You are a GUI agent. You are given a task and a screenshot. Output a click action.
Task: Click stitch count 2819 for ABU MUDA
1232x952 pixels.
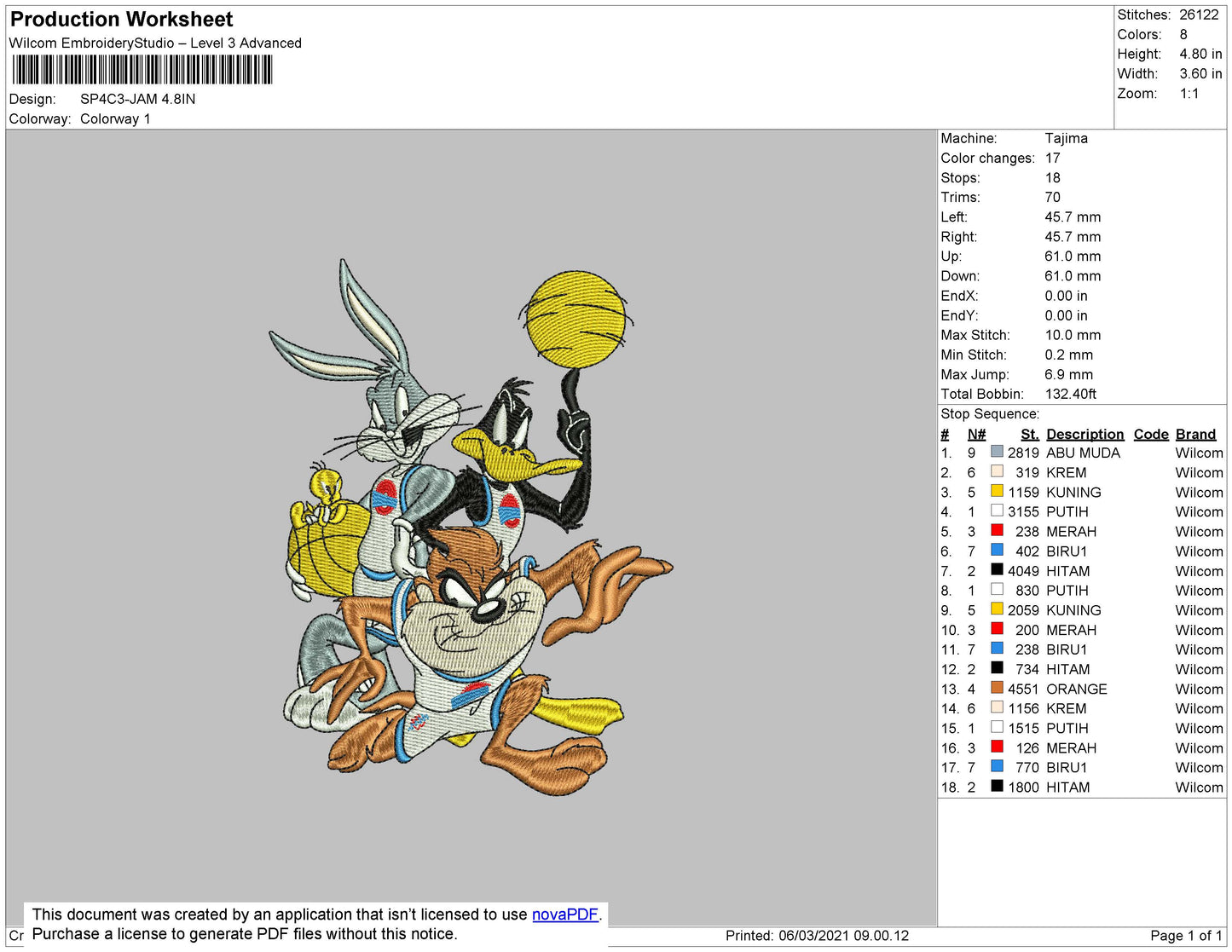pos(1023,453)
